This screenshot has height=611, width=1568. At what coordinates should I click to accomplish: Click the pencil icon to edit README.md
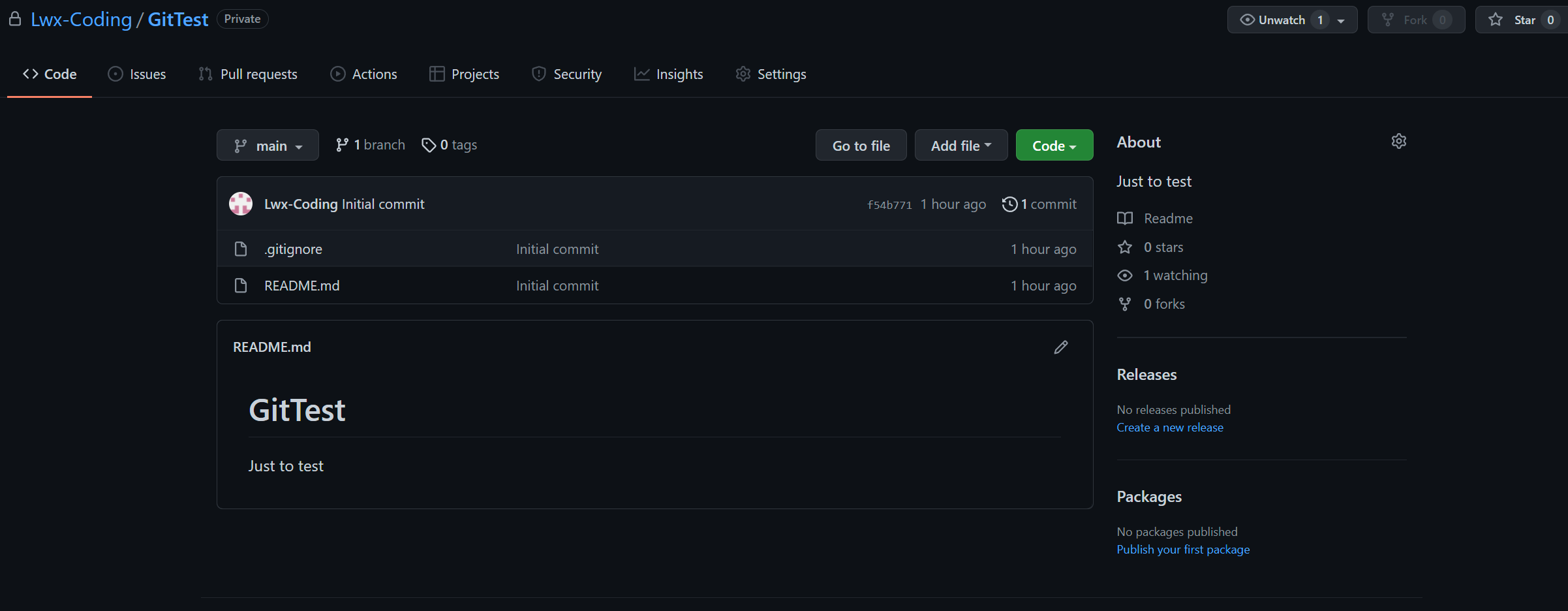click(1061, 347)
